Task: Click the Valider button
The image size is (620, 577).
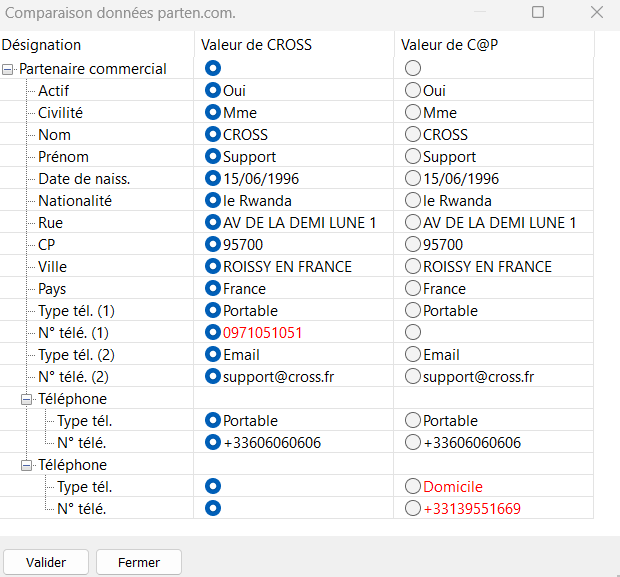Action: (46, 562)
